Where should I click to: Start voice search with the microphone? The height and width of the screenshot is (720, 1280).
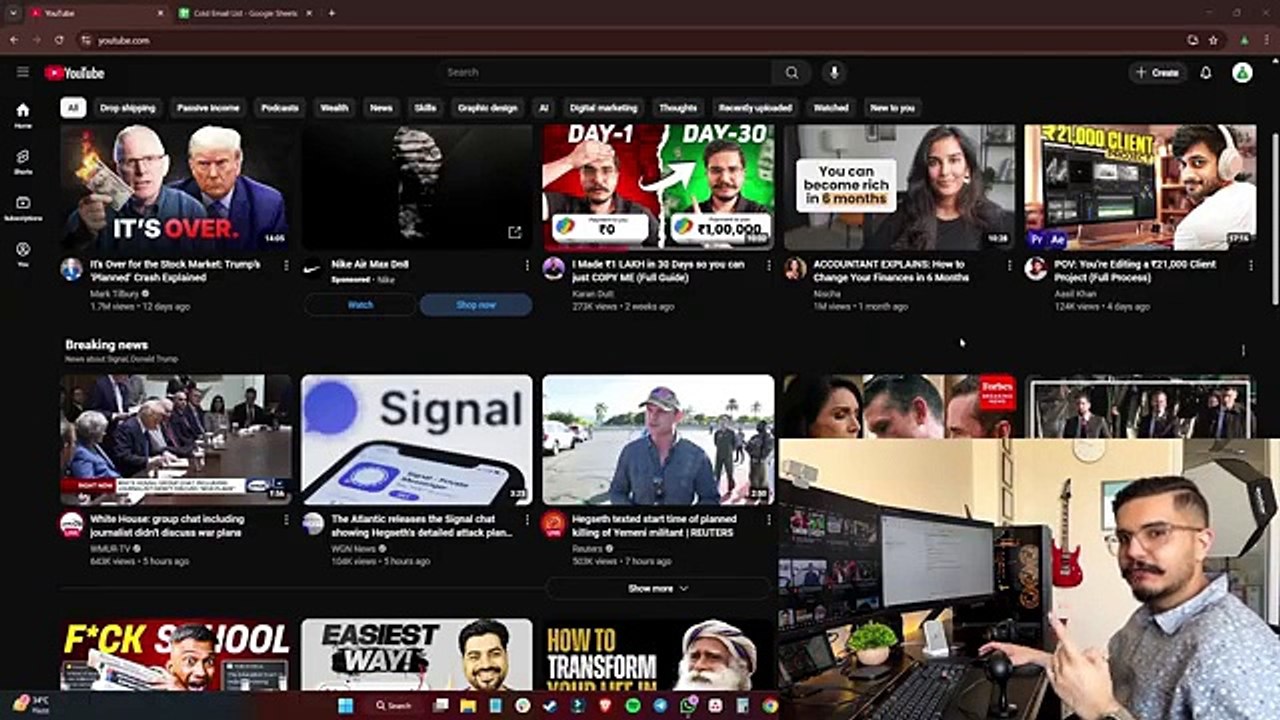[x=833, y=72]
